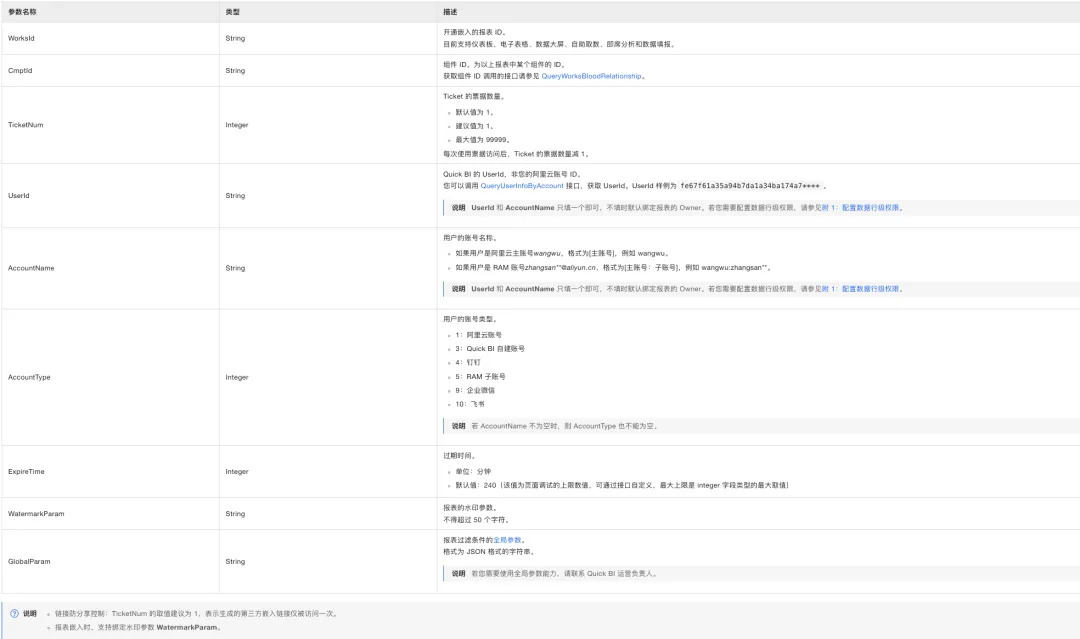Open the QueryUserInfoByAccount interface link

(x=522, y=186)
